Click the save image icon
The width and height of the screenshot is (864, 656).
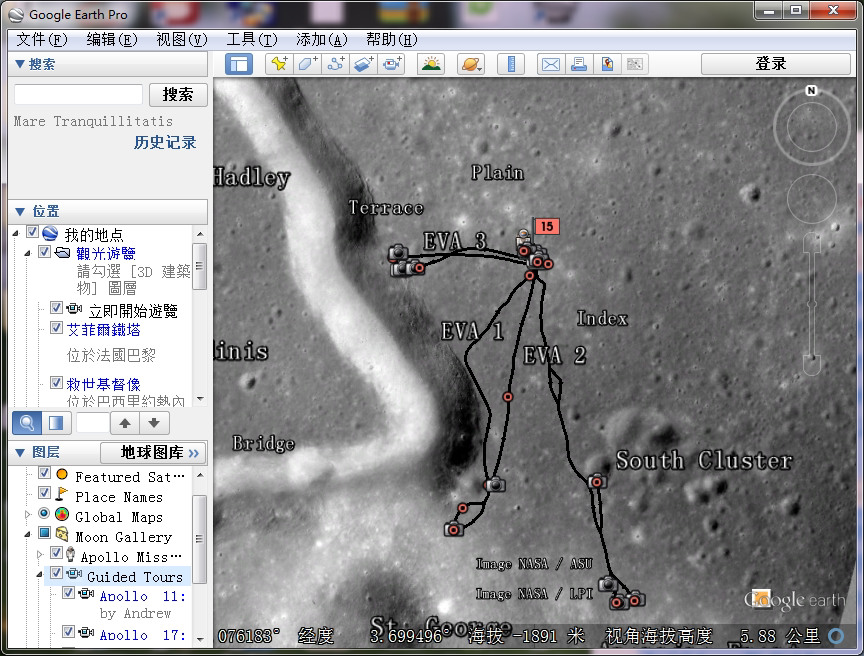[607, 64]
